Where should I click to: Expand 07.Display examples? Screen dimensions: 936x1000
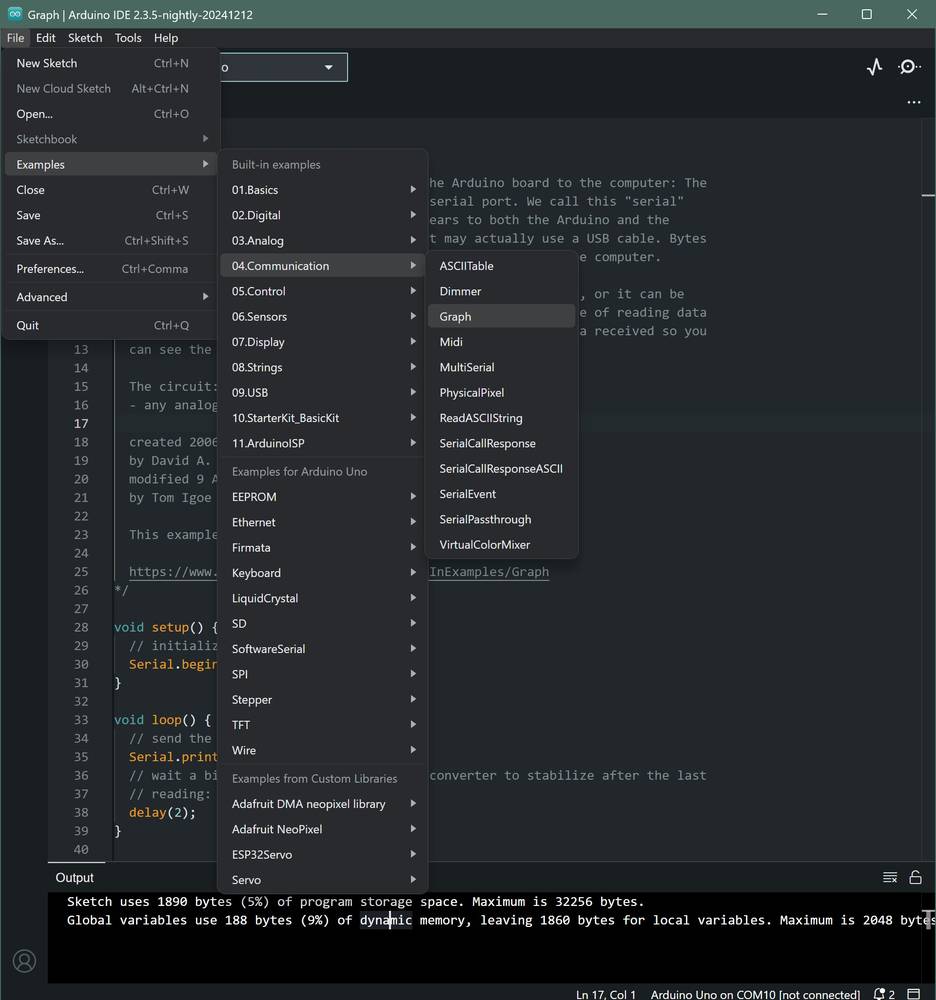(x=323, y=342)
